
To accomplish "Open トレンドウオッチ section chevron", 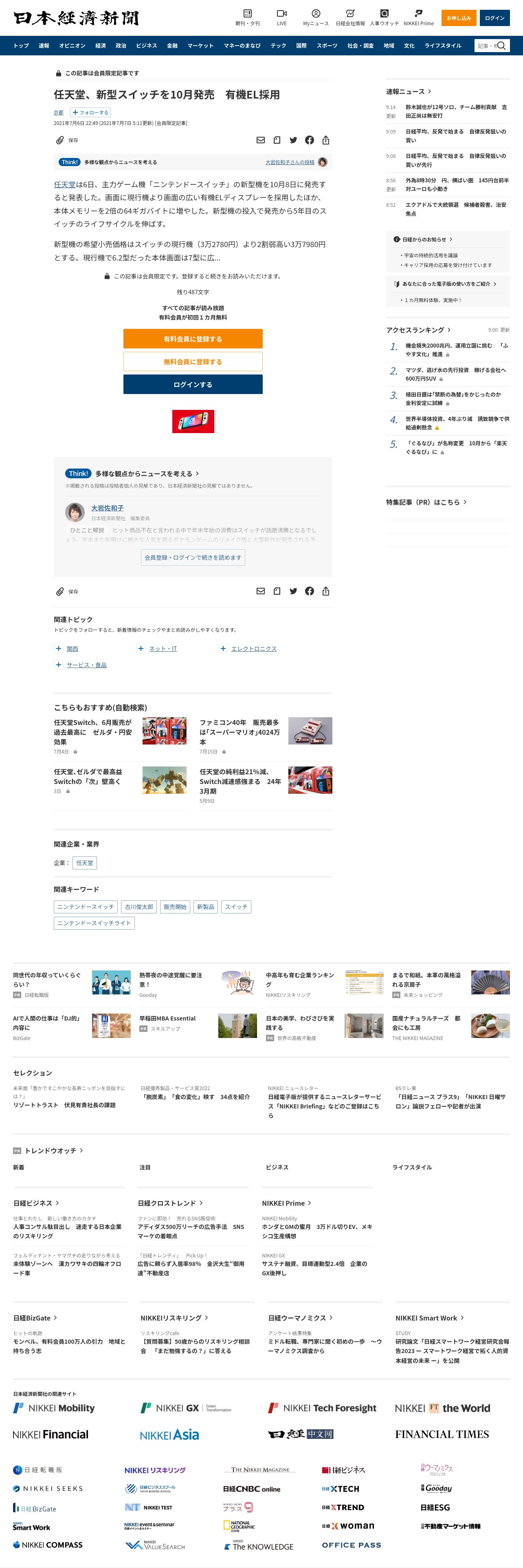I will point(81,1150).
